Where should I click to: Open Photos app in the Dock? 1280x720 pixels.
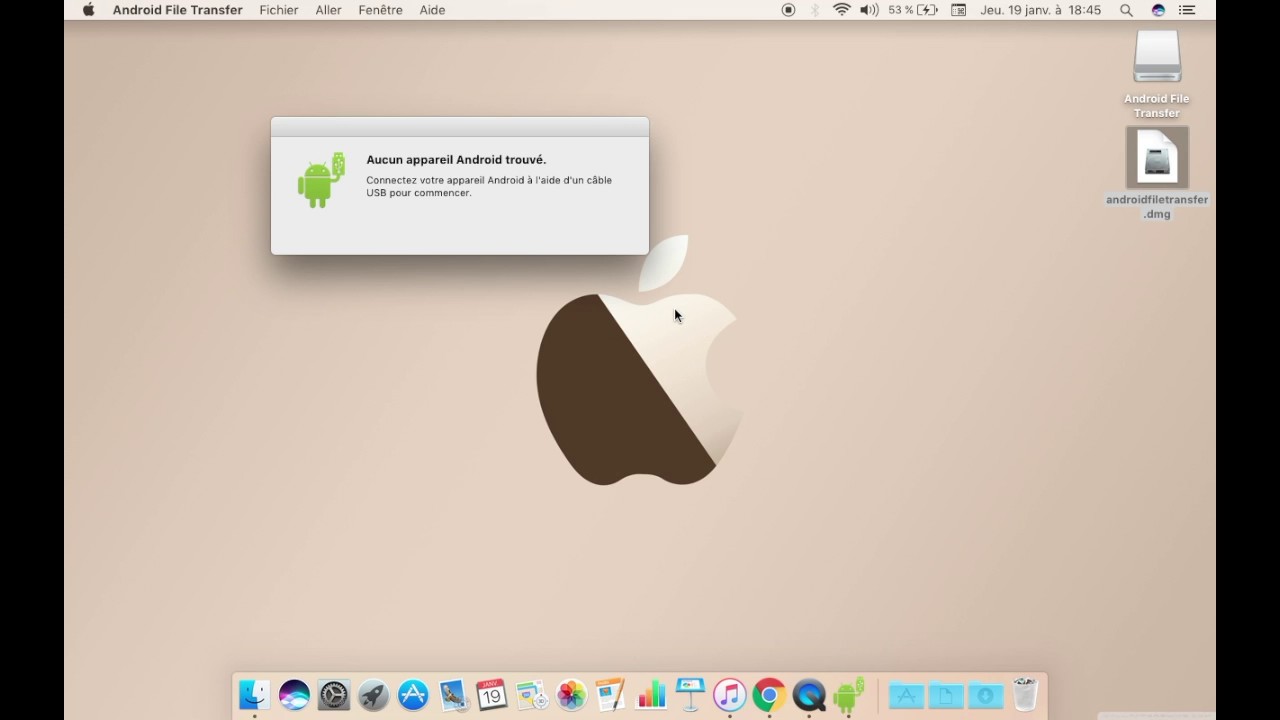click(x=571, y=694)
